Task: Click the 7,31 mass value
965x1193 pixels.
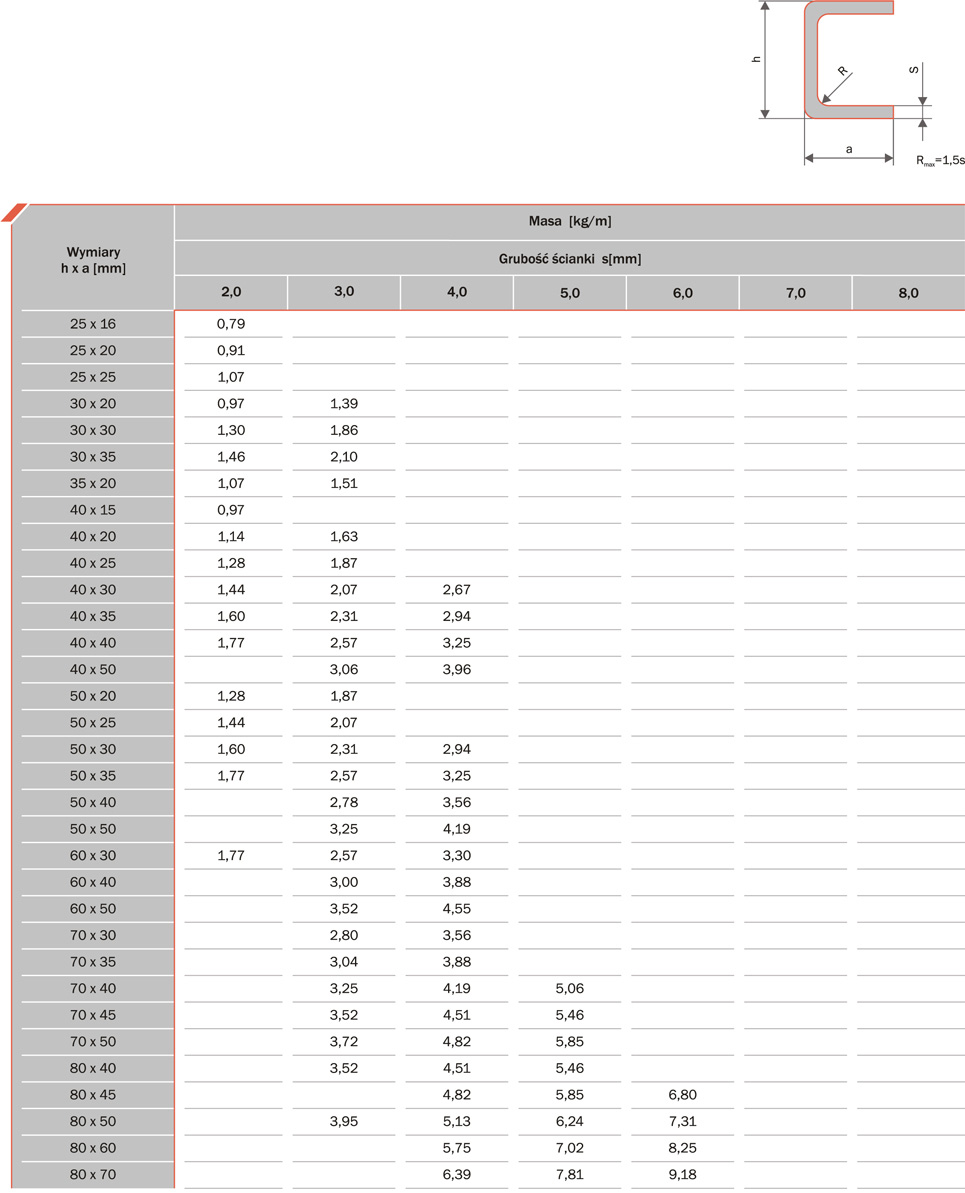Action: click(x=683, y=1122)
